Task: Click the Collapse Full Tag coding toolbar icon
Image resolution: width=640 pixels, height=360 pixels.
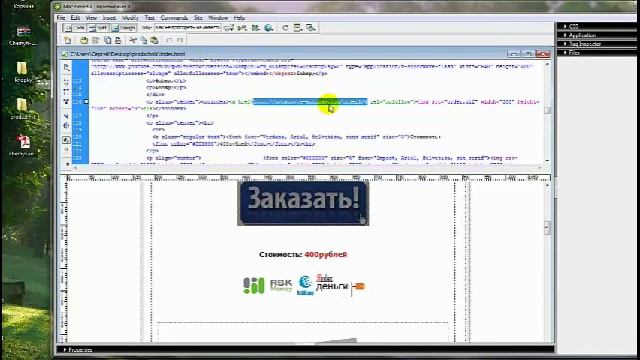Action: point(67,83)
